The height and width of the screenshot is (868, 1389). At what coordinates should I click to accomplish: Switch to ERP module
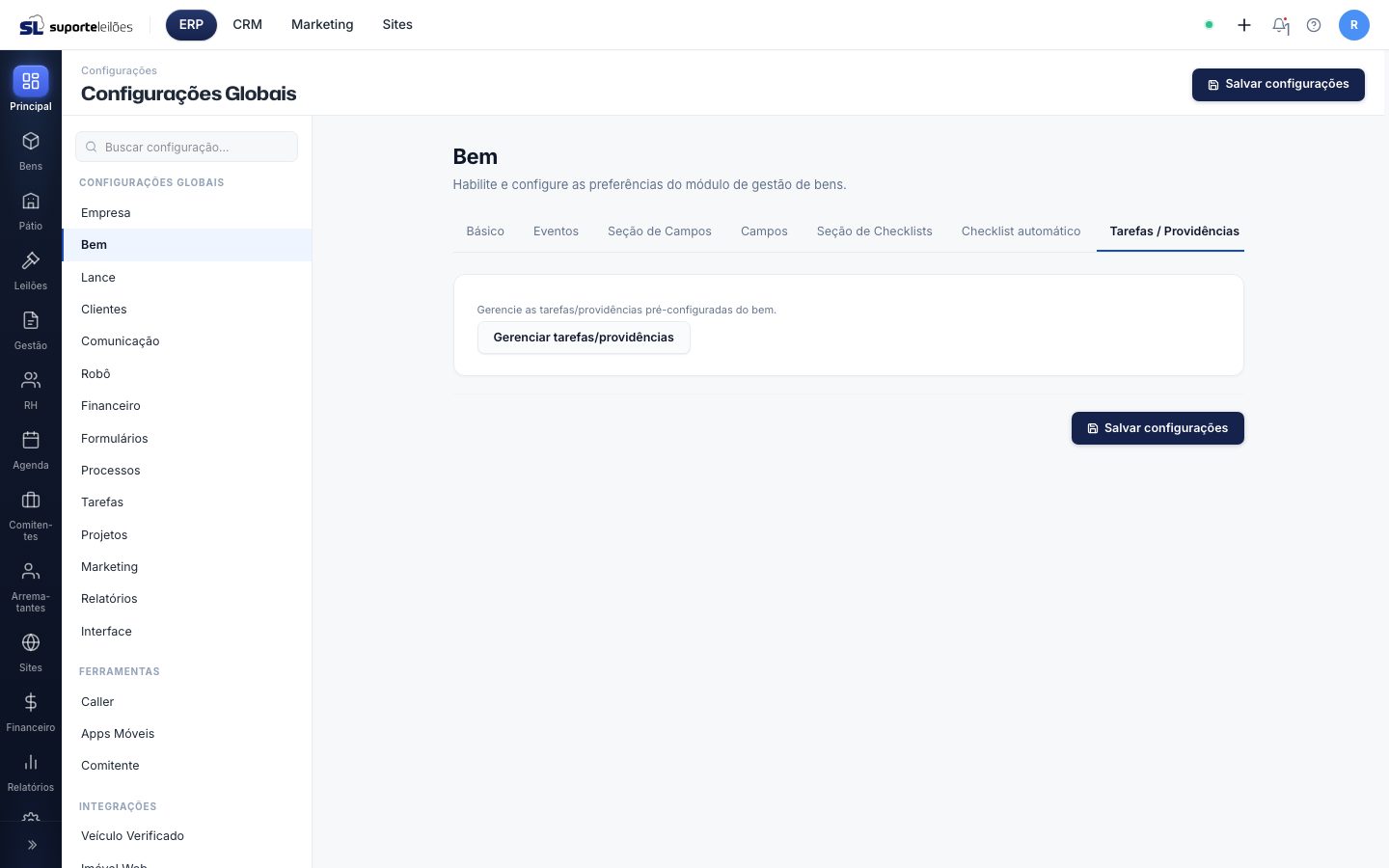tap(191, 25)
